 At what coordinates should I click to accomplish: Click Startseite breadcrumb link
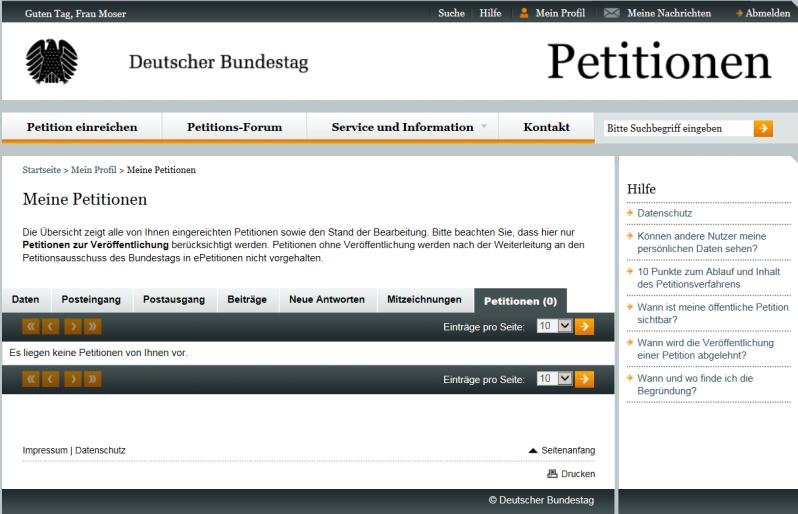(x=42, y=170)
